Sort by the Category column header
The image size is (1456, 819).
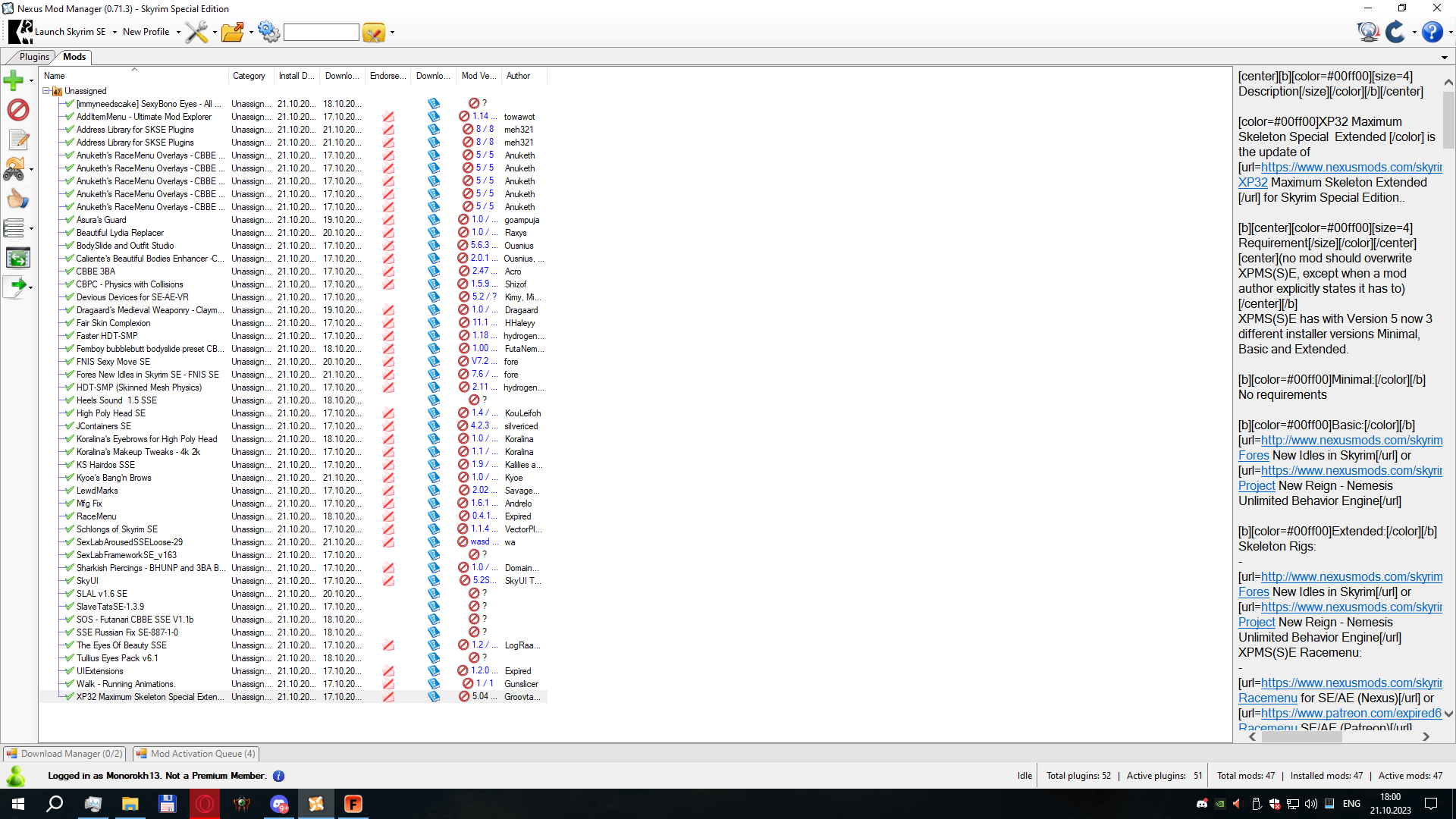pos(250,76)
